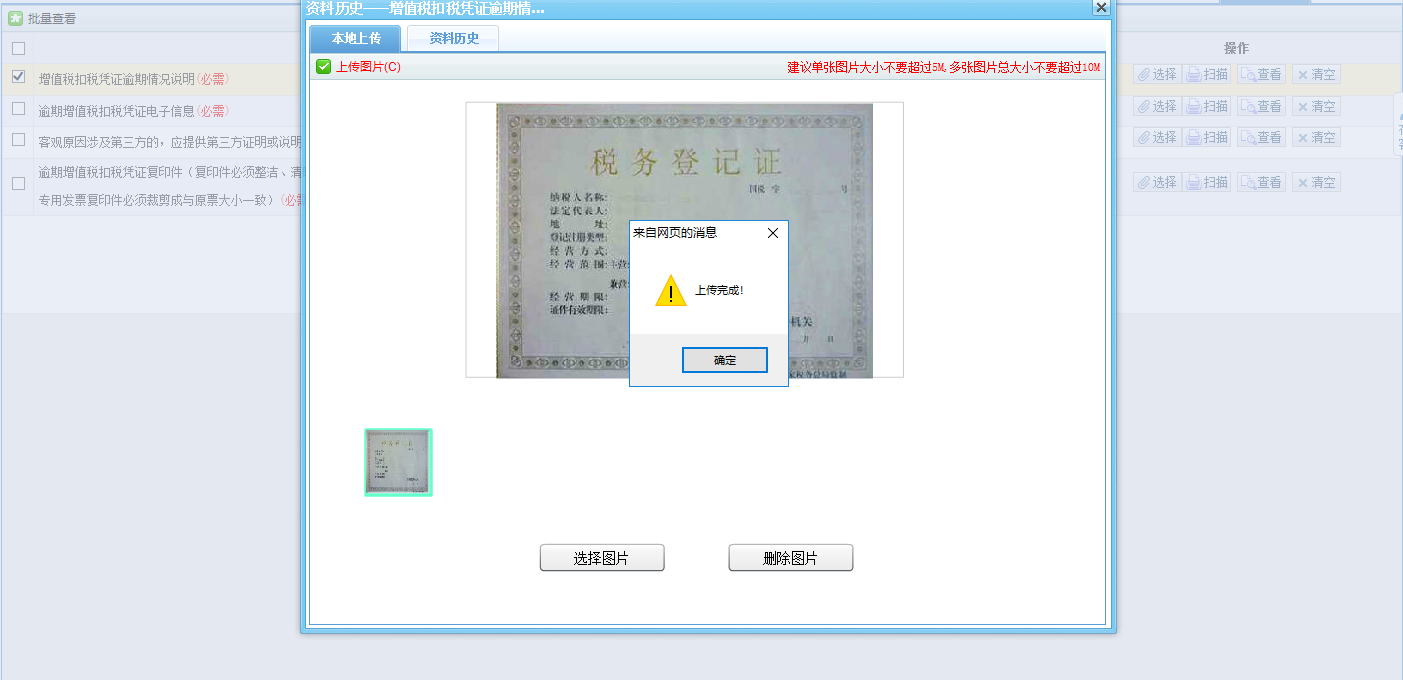
Task: Click the 清空 clear icon on the last row
Action: [x=1316, y=182]
